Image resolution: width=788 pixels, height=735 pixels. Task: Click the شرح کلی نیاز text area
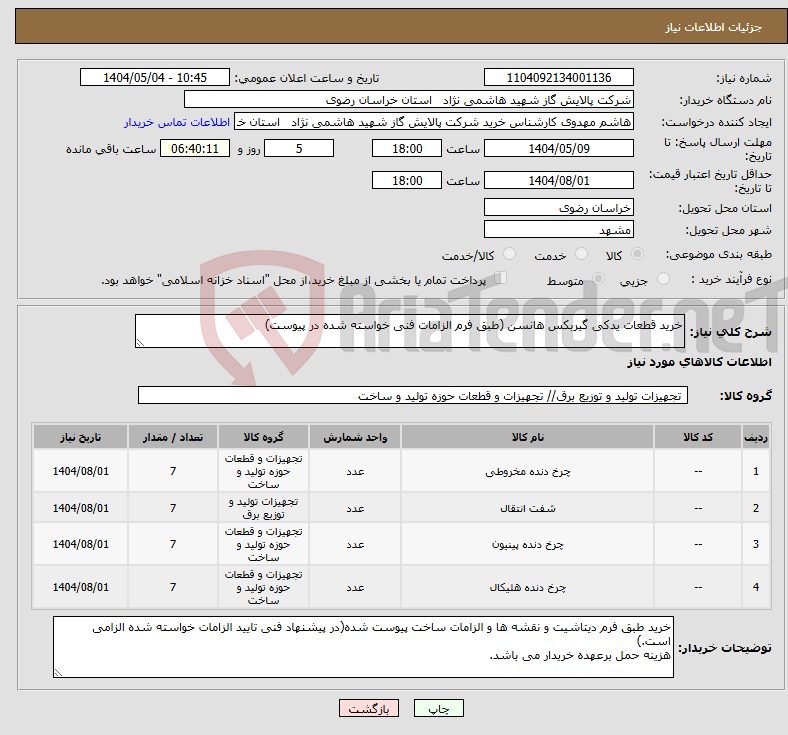coord(410,331)
